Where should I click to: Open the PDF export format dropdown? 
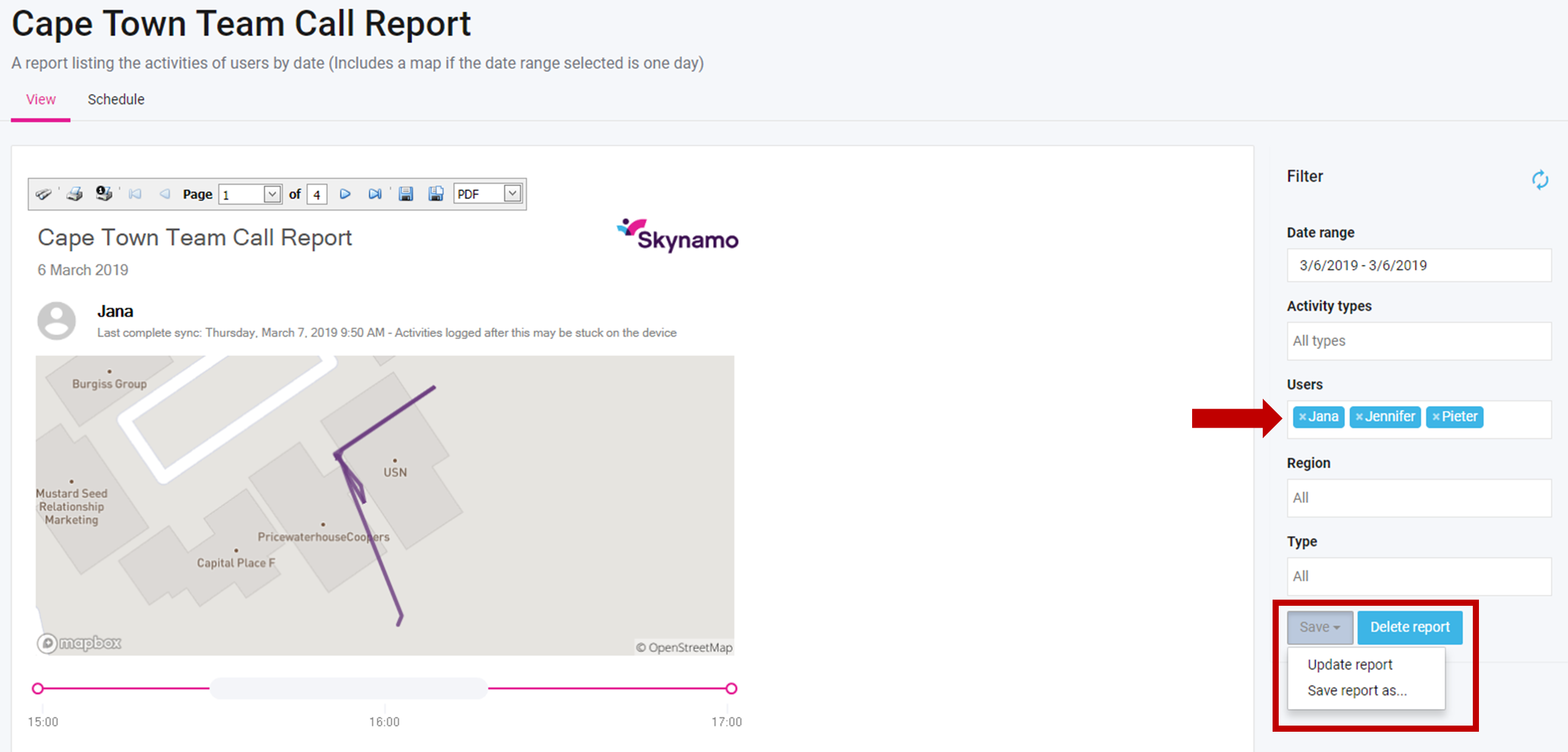(x=512, y=194)
